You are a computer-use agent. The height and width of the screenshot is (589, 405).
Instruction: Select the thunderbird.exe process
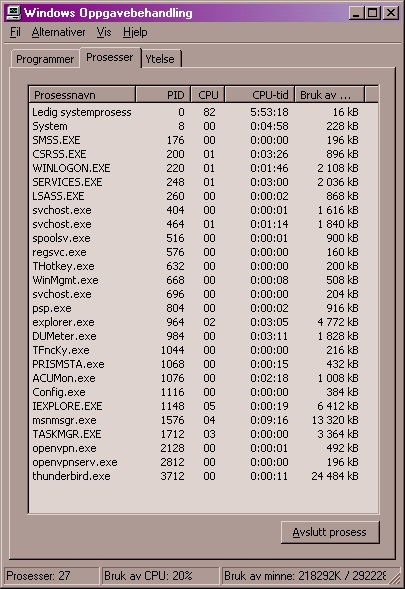pyautogui.click(x=203, y=476)
